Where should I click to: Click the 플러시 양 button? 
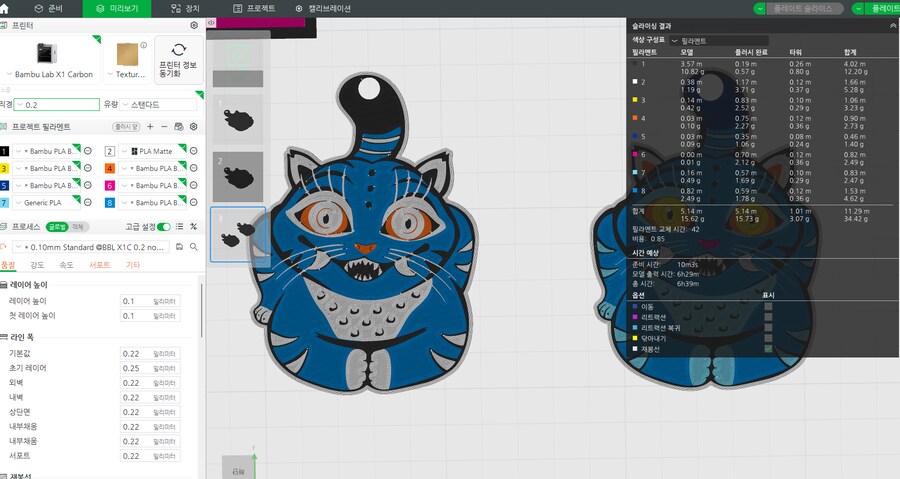[x=126, y=127]
